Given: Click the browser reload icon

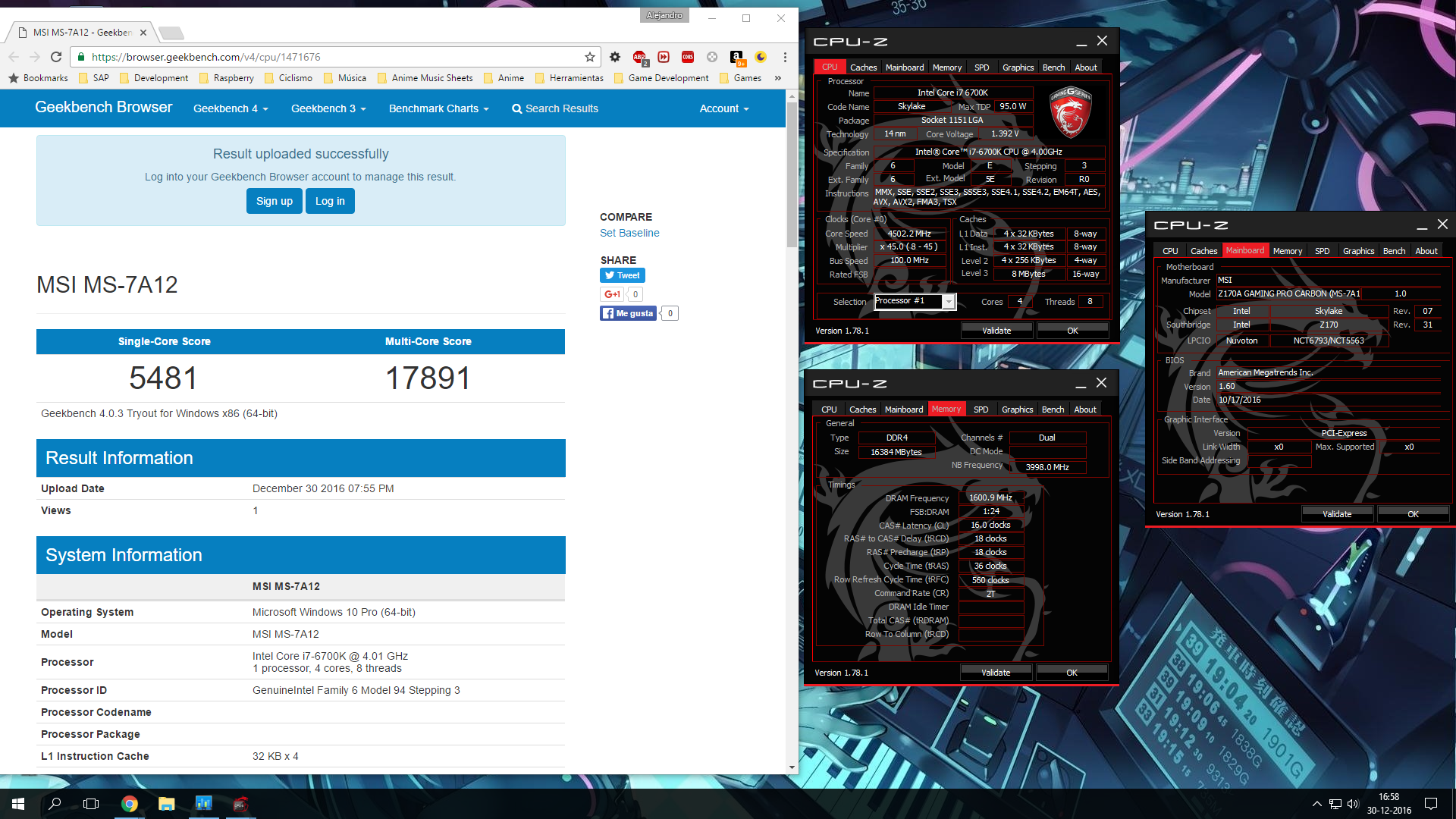Looking at the screenshot, I should (x=56, y=57).
